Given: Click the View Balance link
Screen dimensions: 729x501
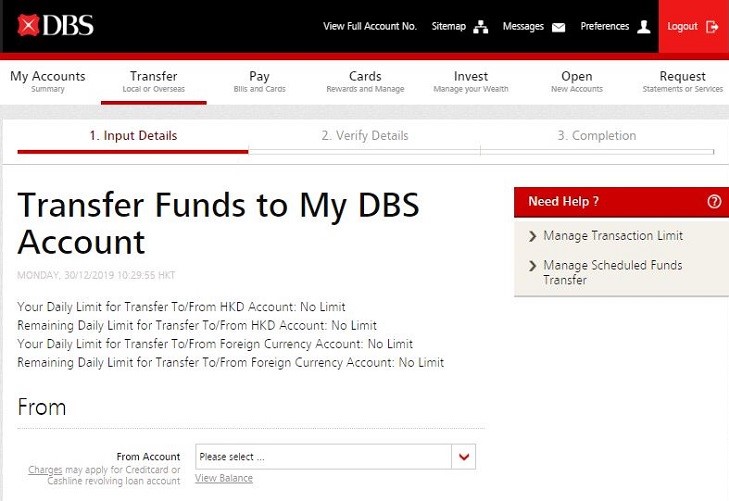Looking at the screenshot, I should click(224, 478).
